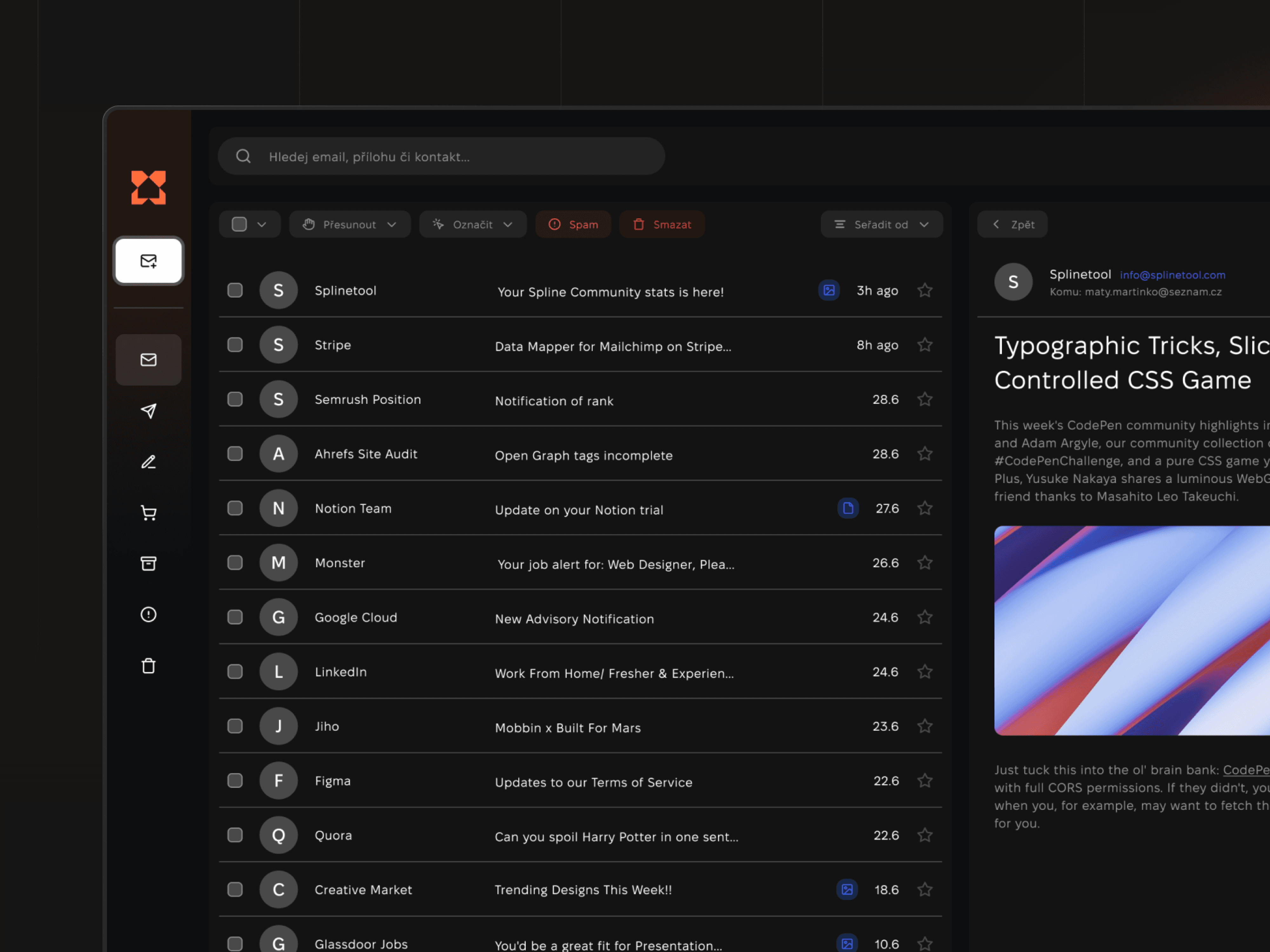Open the shopping cart folder in sidebar
The width and height of the screenshot is (1270, 952).
[148, 512]
